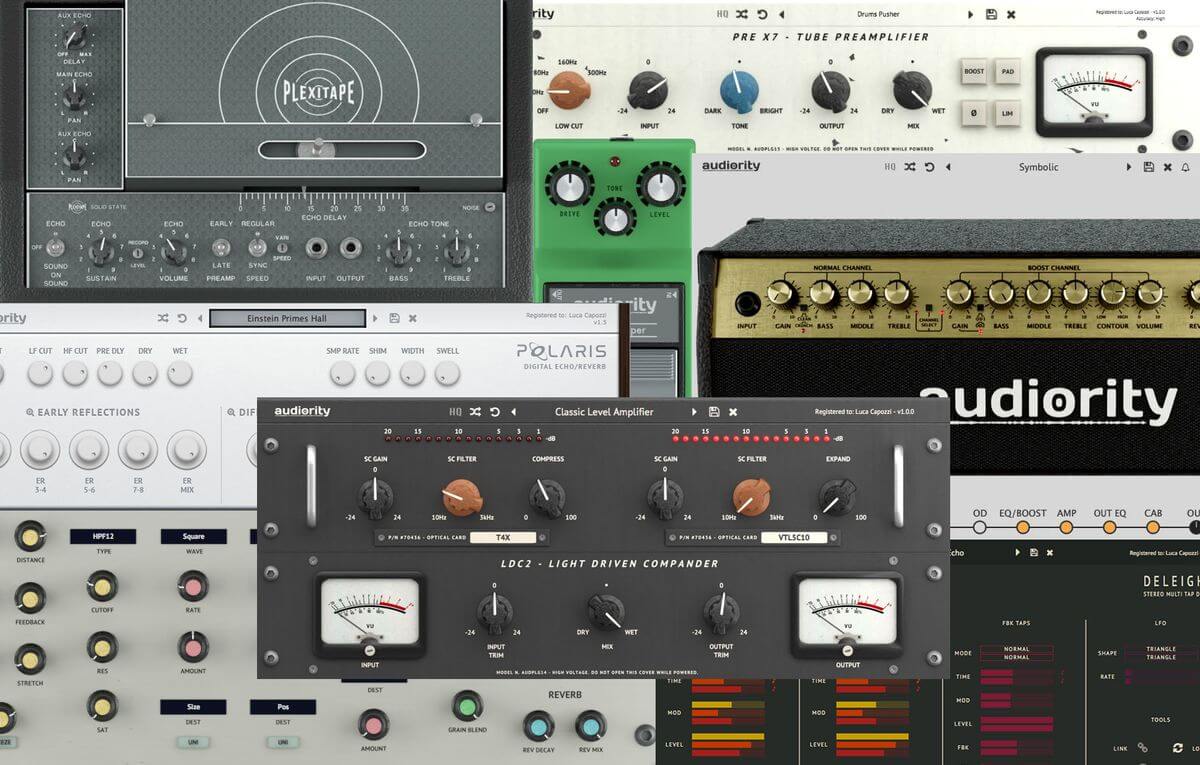Open the HPF12 filter type selector

point(102,537)
